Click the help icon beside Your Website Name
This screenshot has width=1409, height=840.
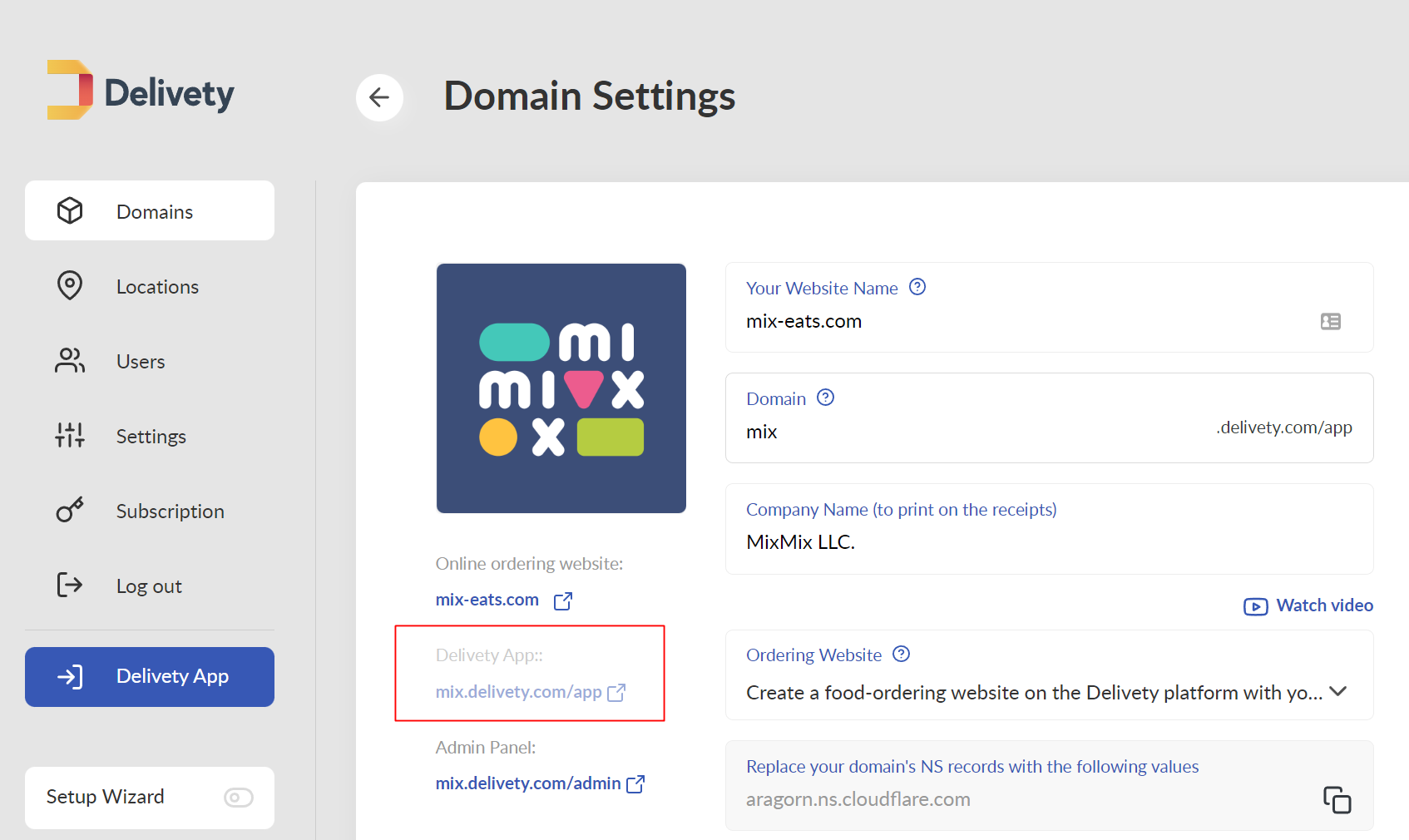point(917,287)
